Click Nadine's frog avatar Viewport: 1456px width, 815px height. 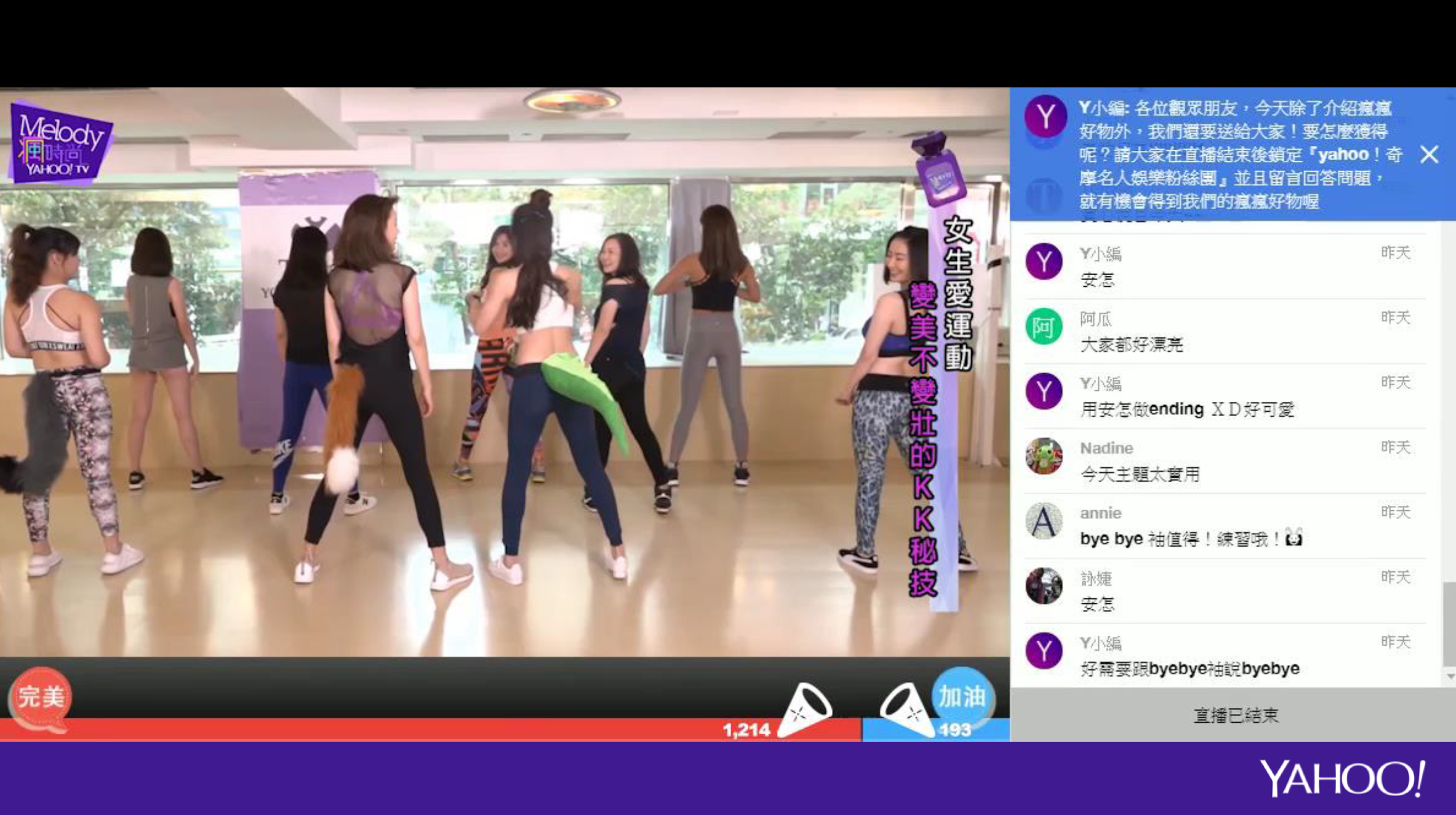(1044, 456)
